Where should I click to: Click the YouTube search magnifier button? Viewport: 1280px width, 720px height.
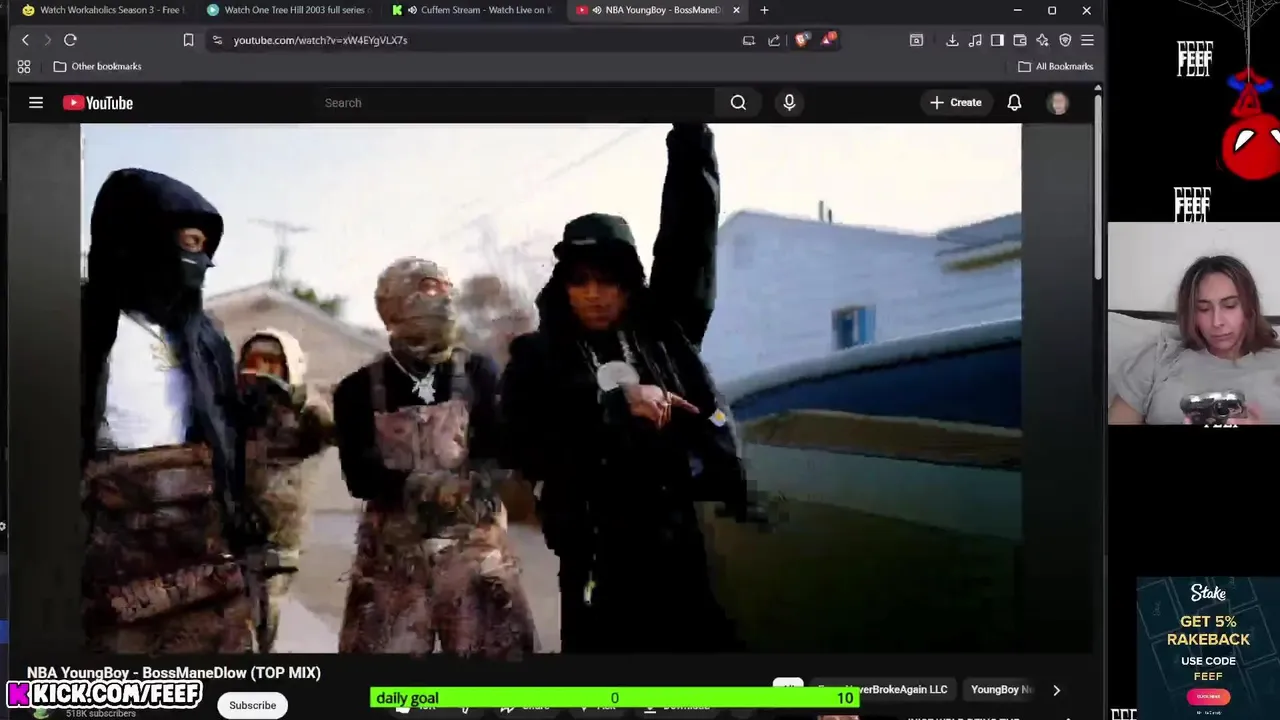(738, 102)
